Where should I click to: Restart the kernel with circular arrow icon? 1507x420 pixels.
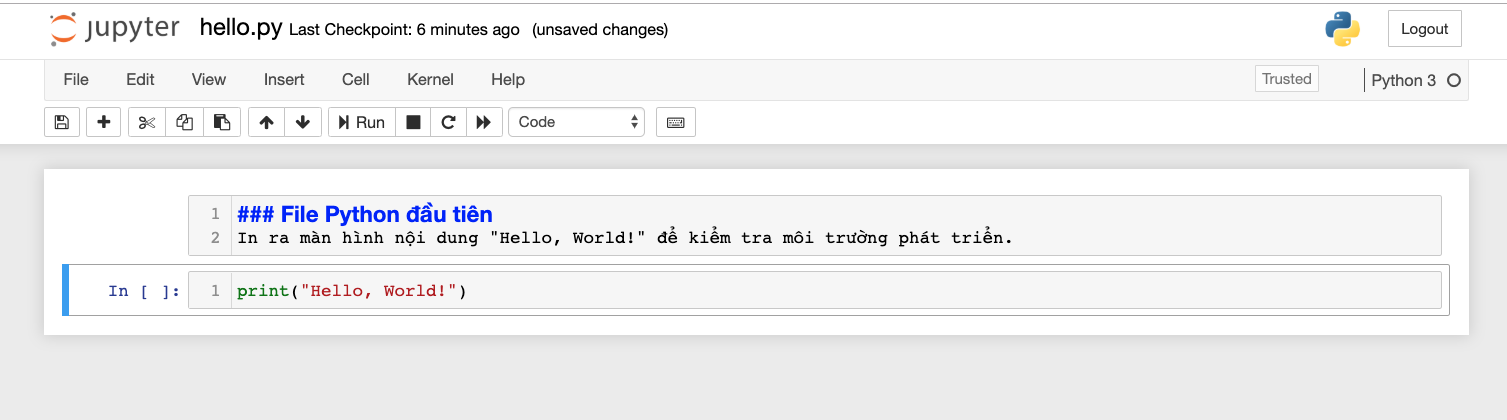[448, 122]
